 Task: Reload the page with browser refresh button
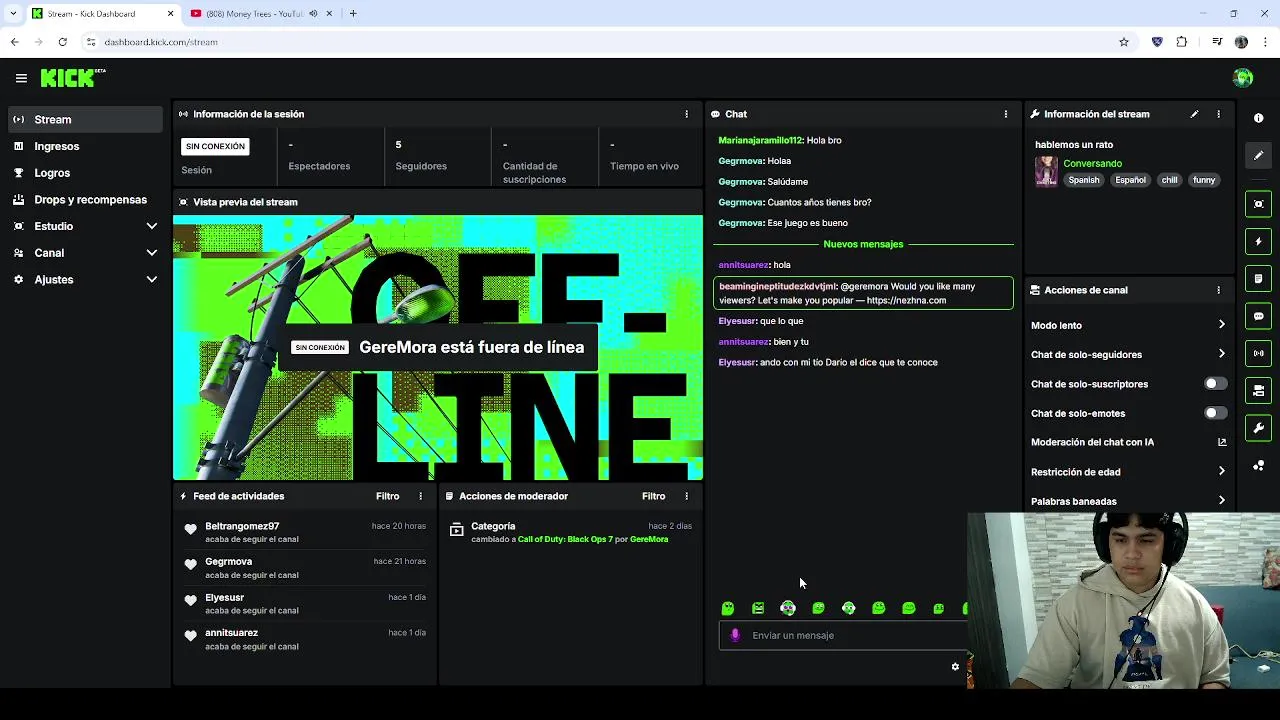tap(62, 42)
